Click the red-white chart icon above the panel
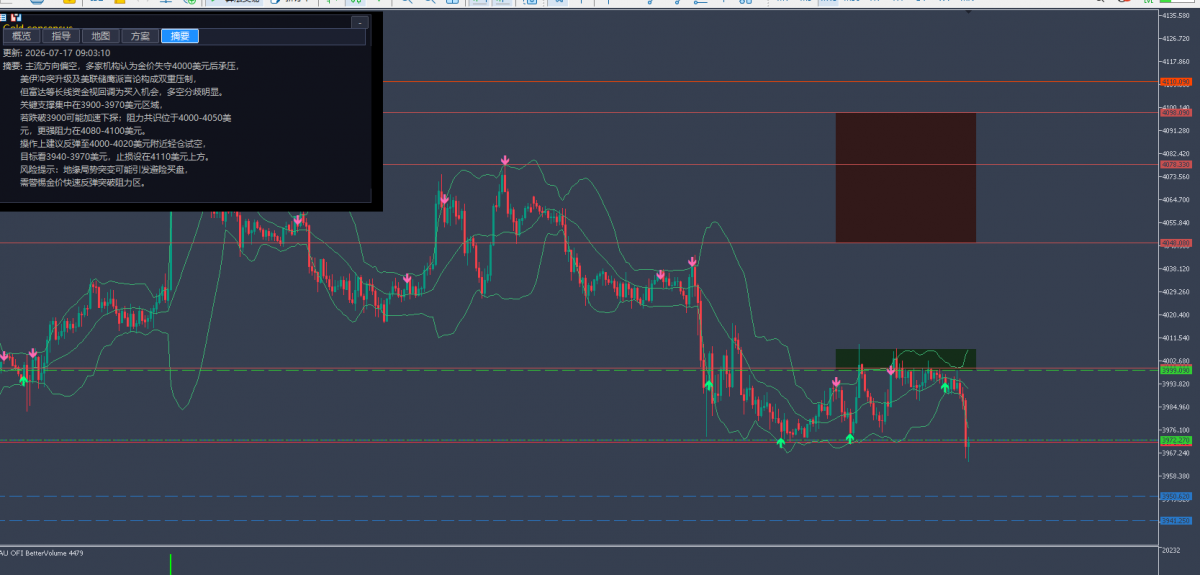Screen dimensions: 1200x575 [x=16, y=17]
